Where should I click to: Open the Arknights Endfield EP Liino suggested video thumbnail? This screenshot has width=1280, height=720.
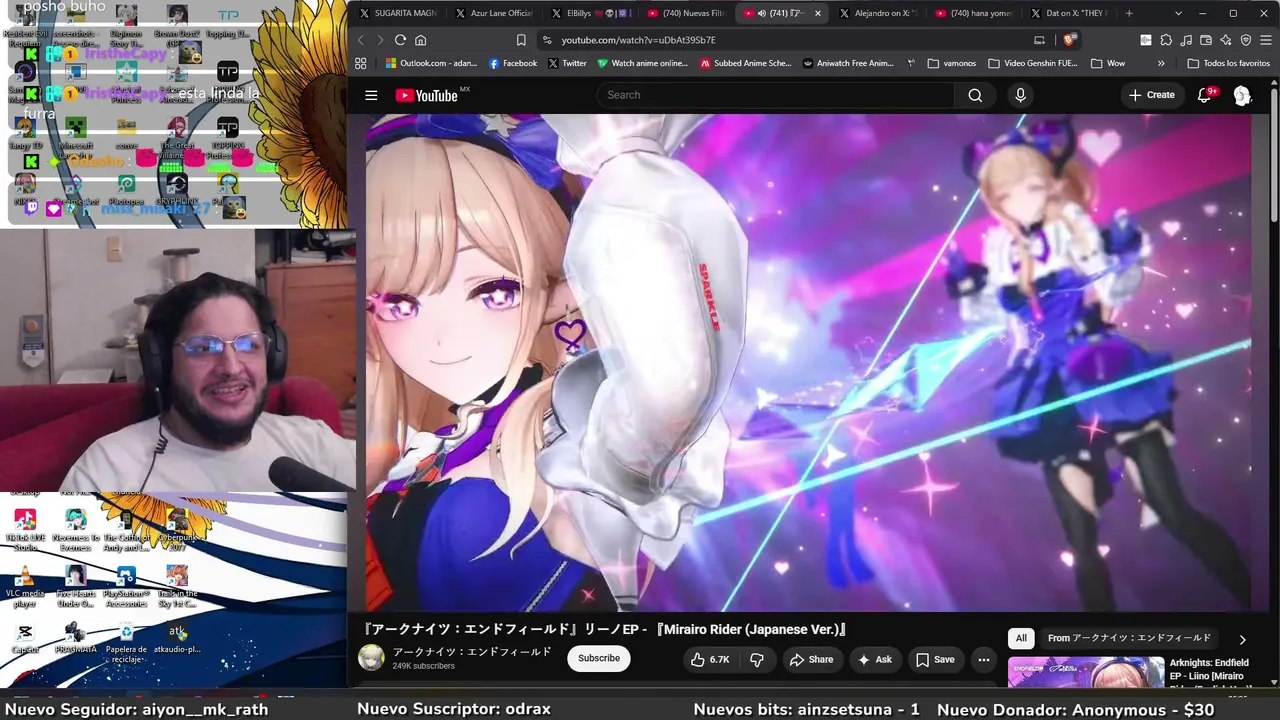pos(1085,672)
